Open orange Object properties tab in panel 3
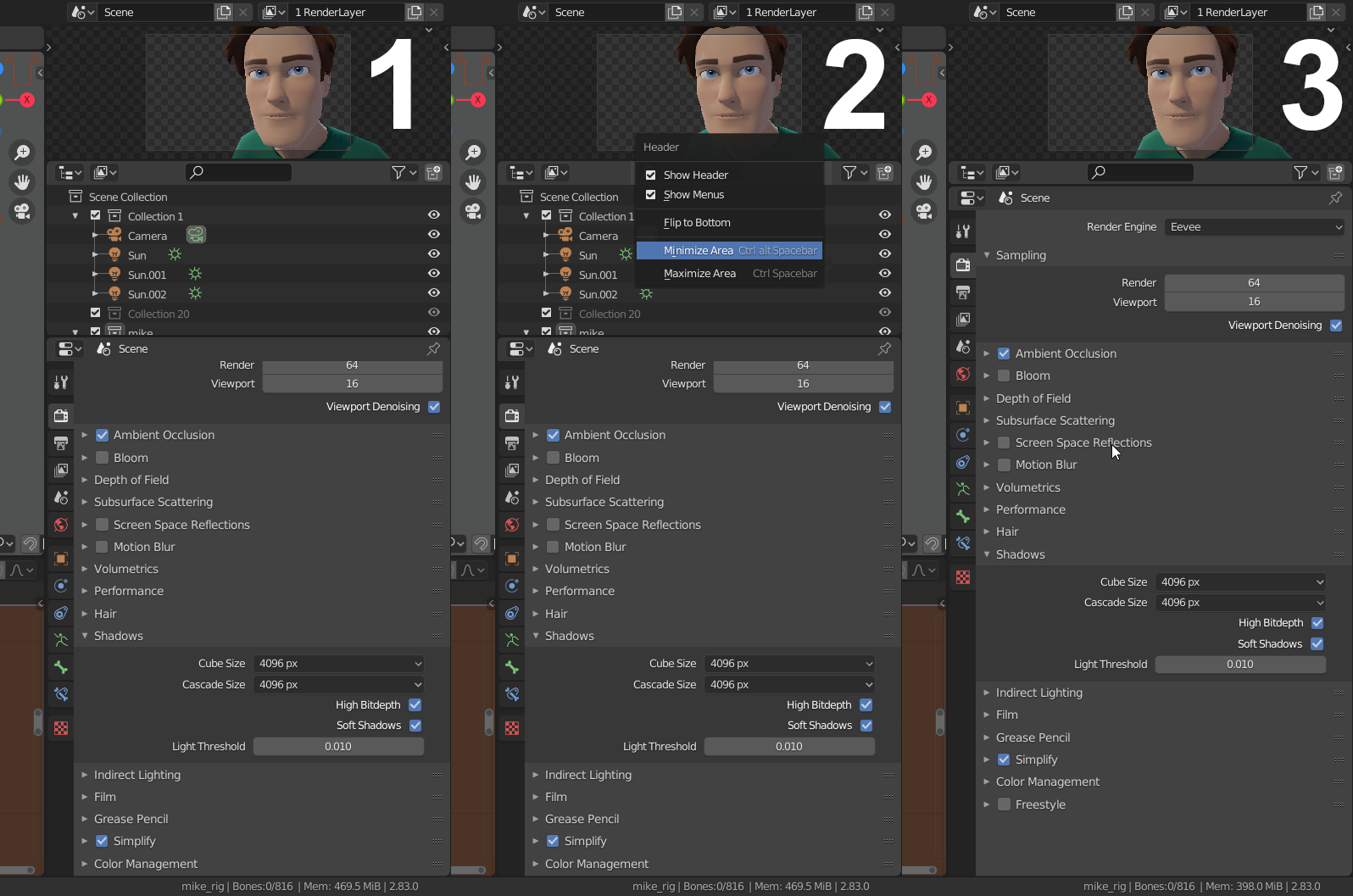Image resolution: width=1353 pixels, height=896 pixels. (x=963, y=408)
